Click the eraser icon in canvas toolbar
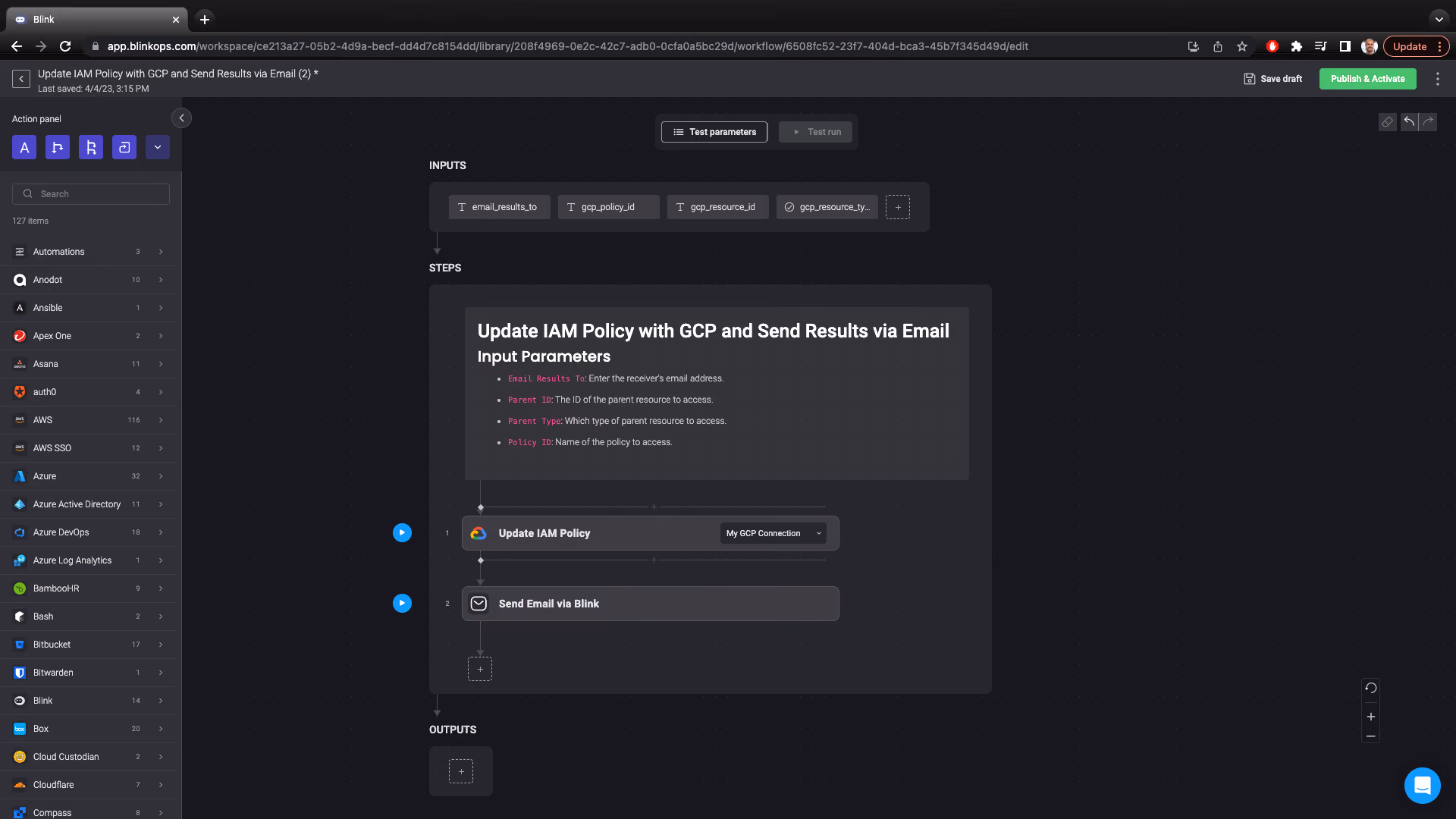 [1387, 122]
